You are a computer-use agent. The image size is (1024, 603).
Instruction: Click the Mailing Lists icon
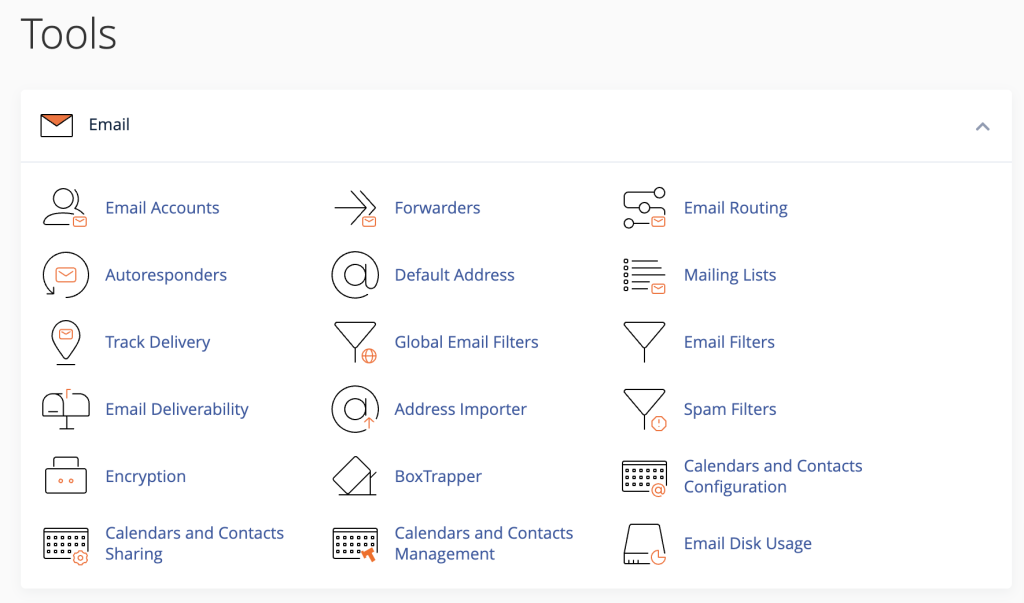pyautogui.click(x=645, y=276)
